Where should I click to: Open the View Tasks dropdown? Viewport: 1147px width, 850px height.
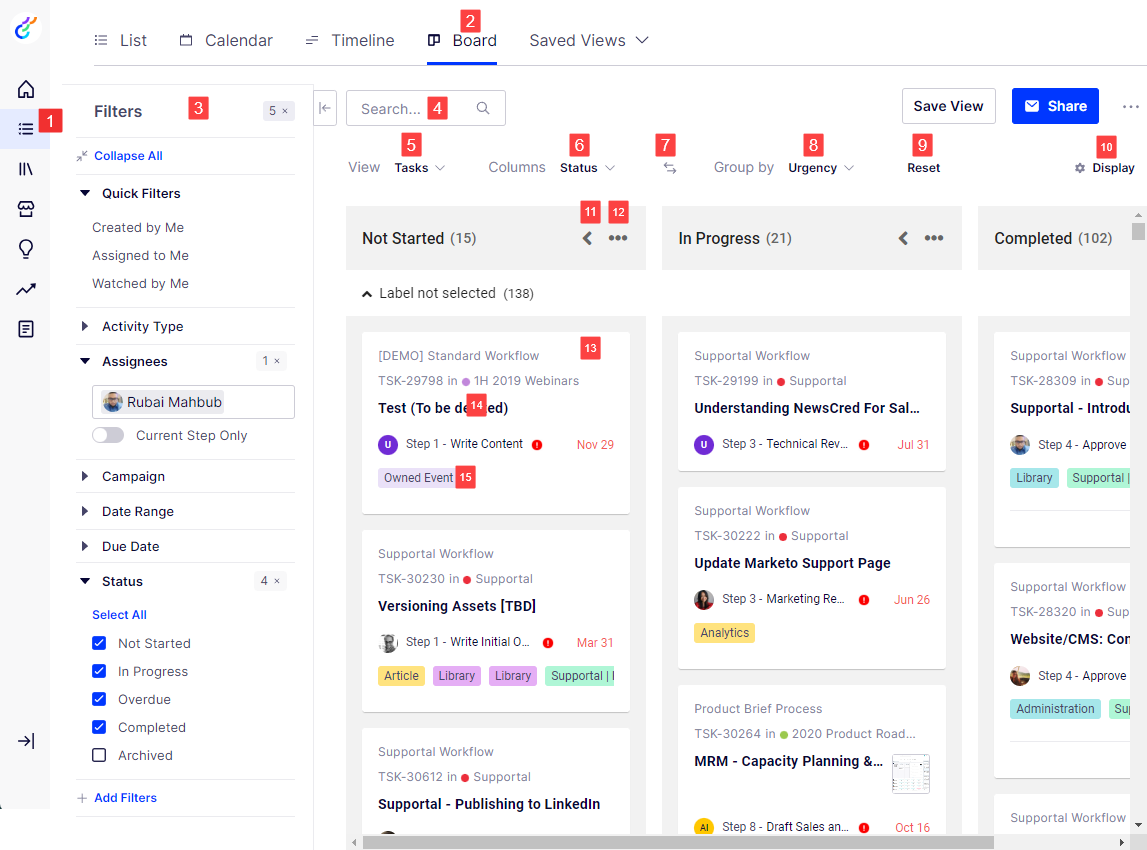[419, 168]
